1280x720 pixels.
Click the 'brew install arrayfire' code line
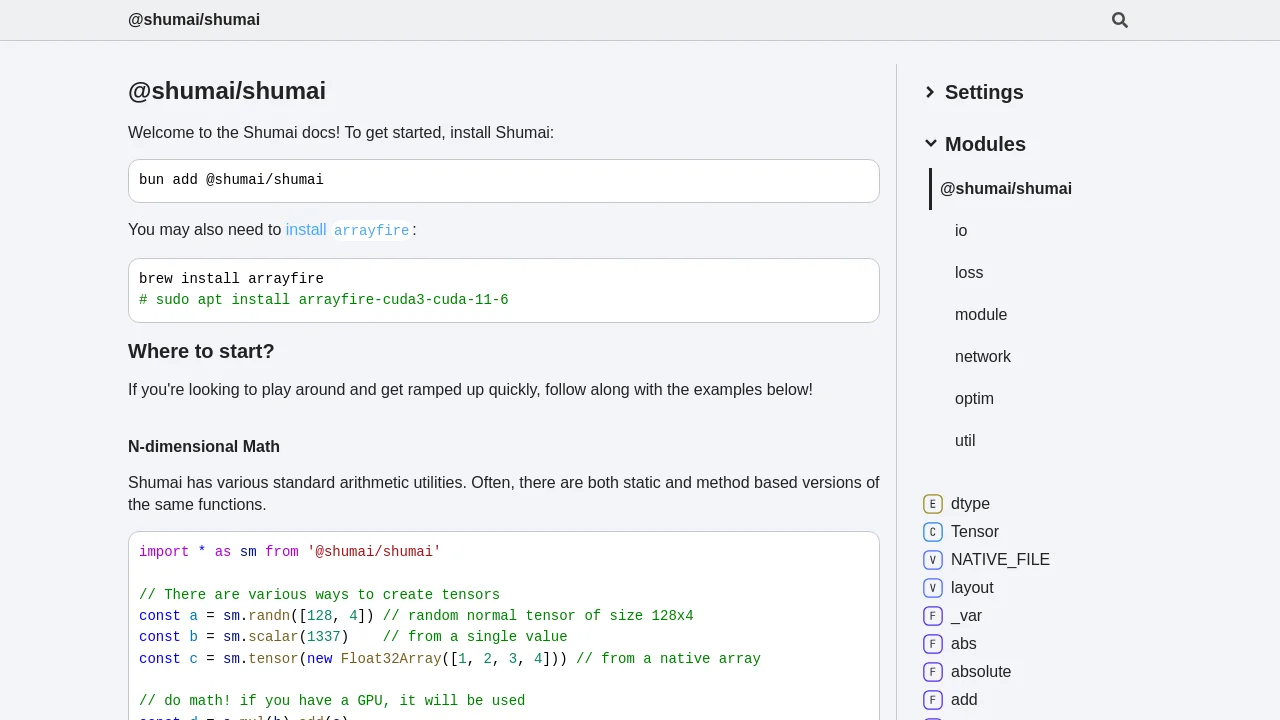[x=231, y=279]
